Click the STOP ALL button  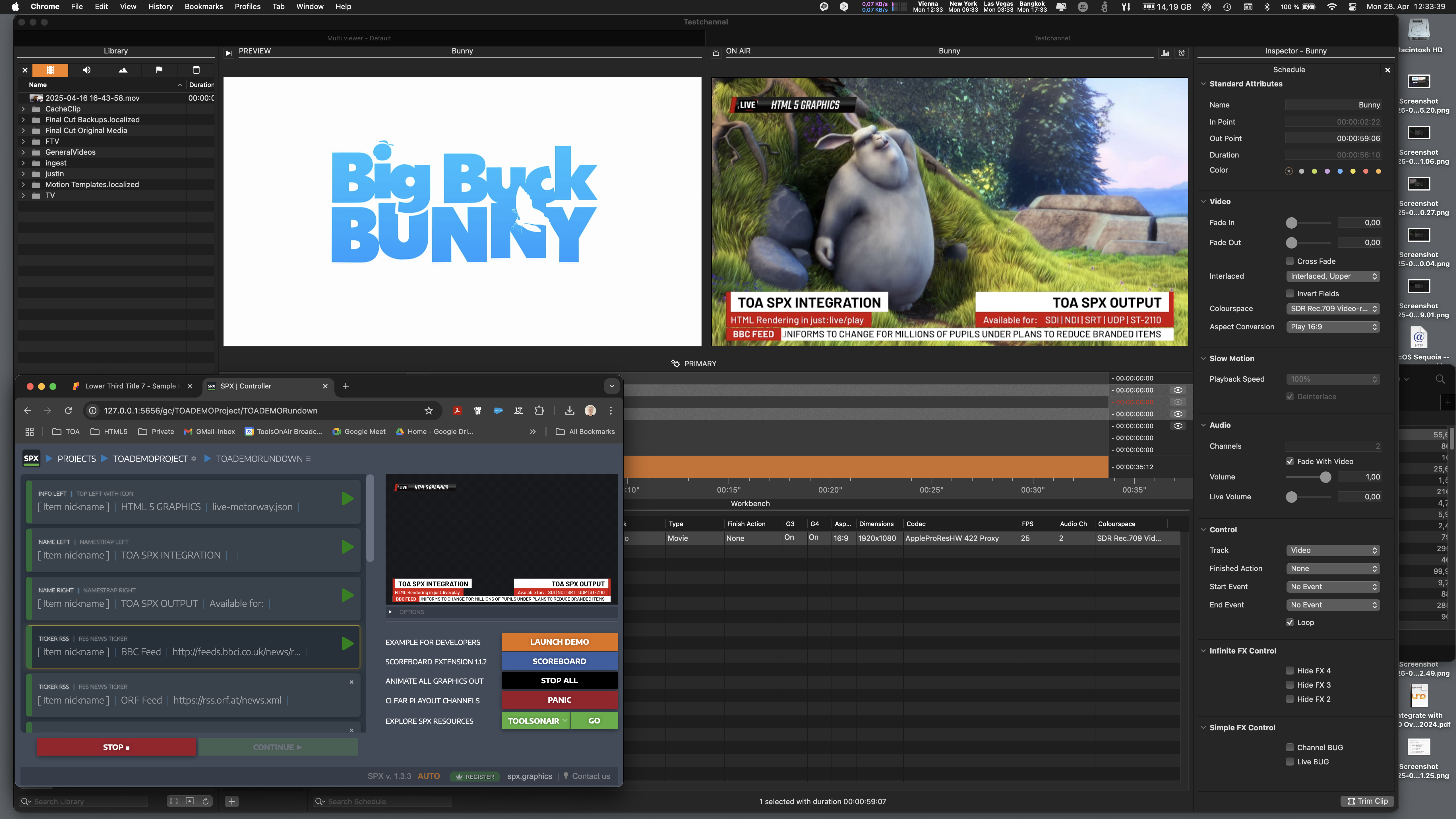point(559,681)
